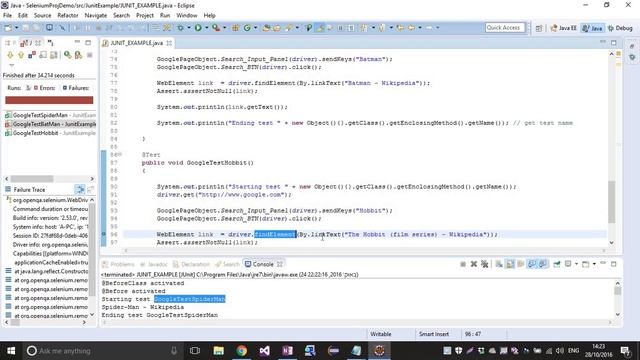
Task: Click the New Java Package icon
Action: click(x=236, y=28)
